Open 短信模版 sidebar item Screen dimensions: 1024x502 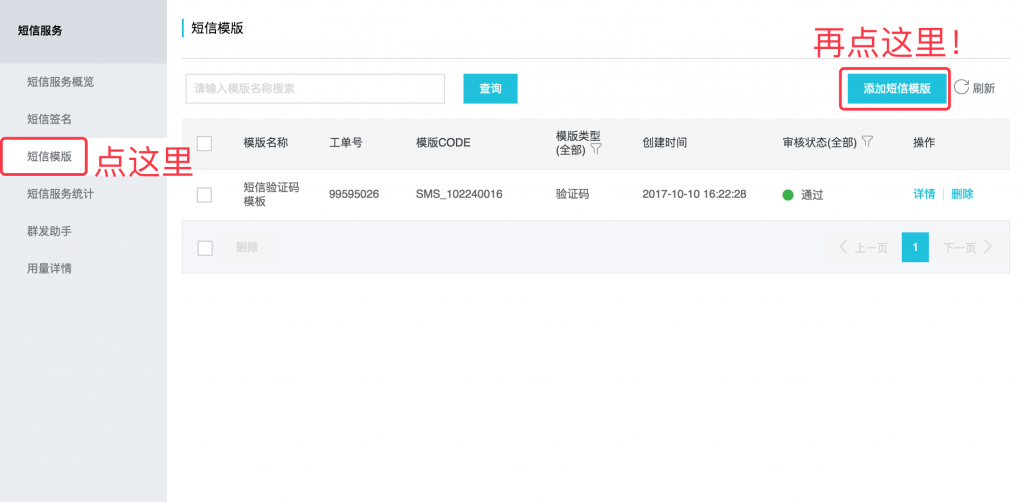point(50,156)
